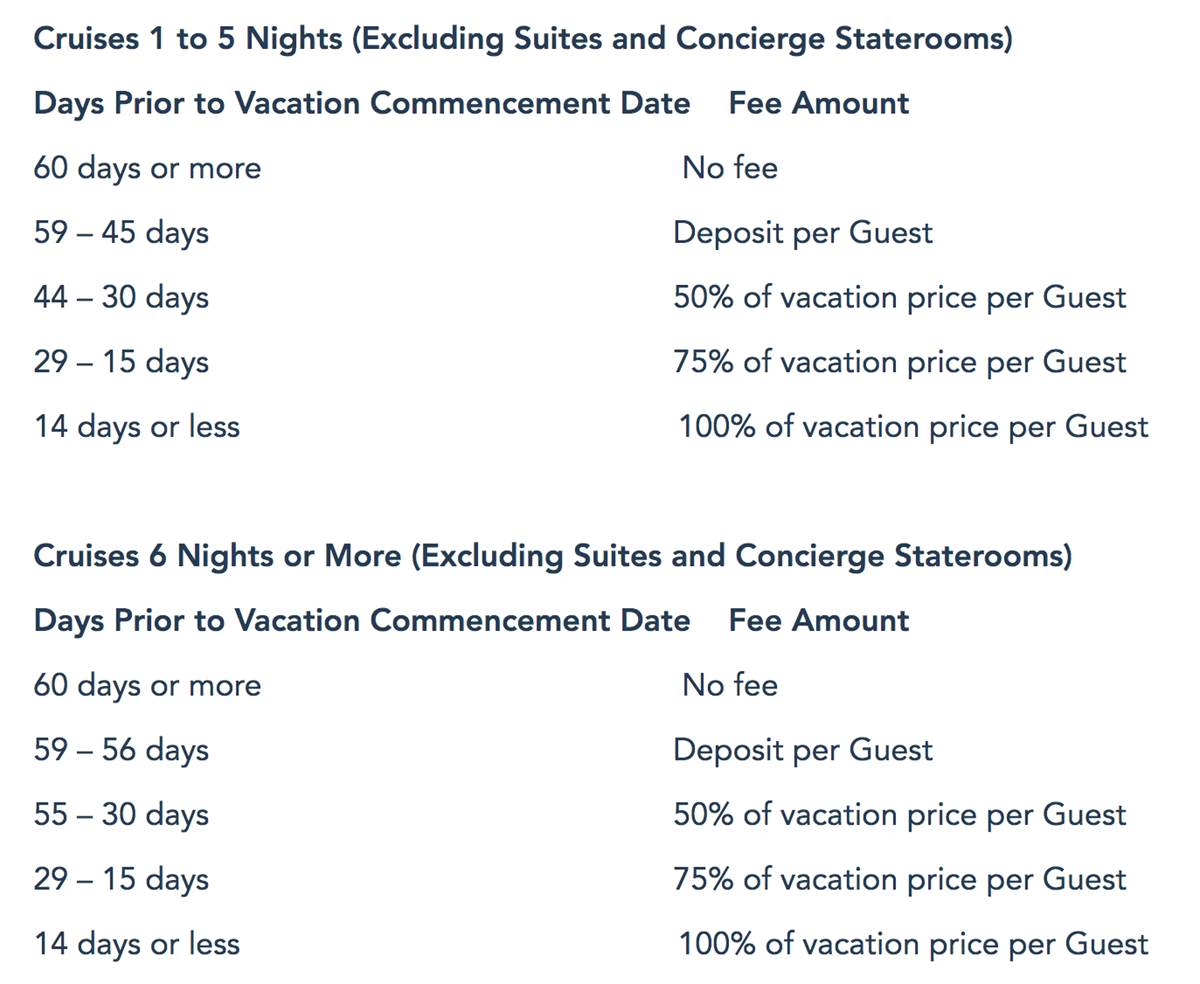Click "No fee" in the 1 to 5 Nights table
The height and width of the screenshot is (984, 1200).
[x=729, y=168]
